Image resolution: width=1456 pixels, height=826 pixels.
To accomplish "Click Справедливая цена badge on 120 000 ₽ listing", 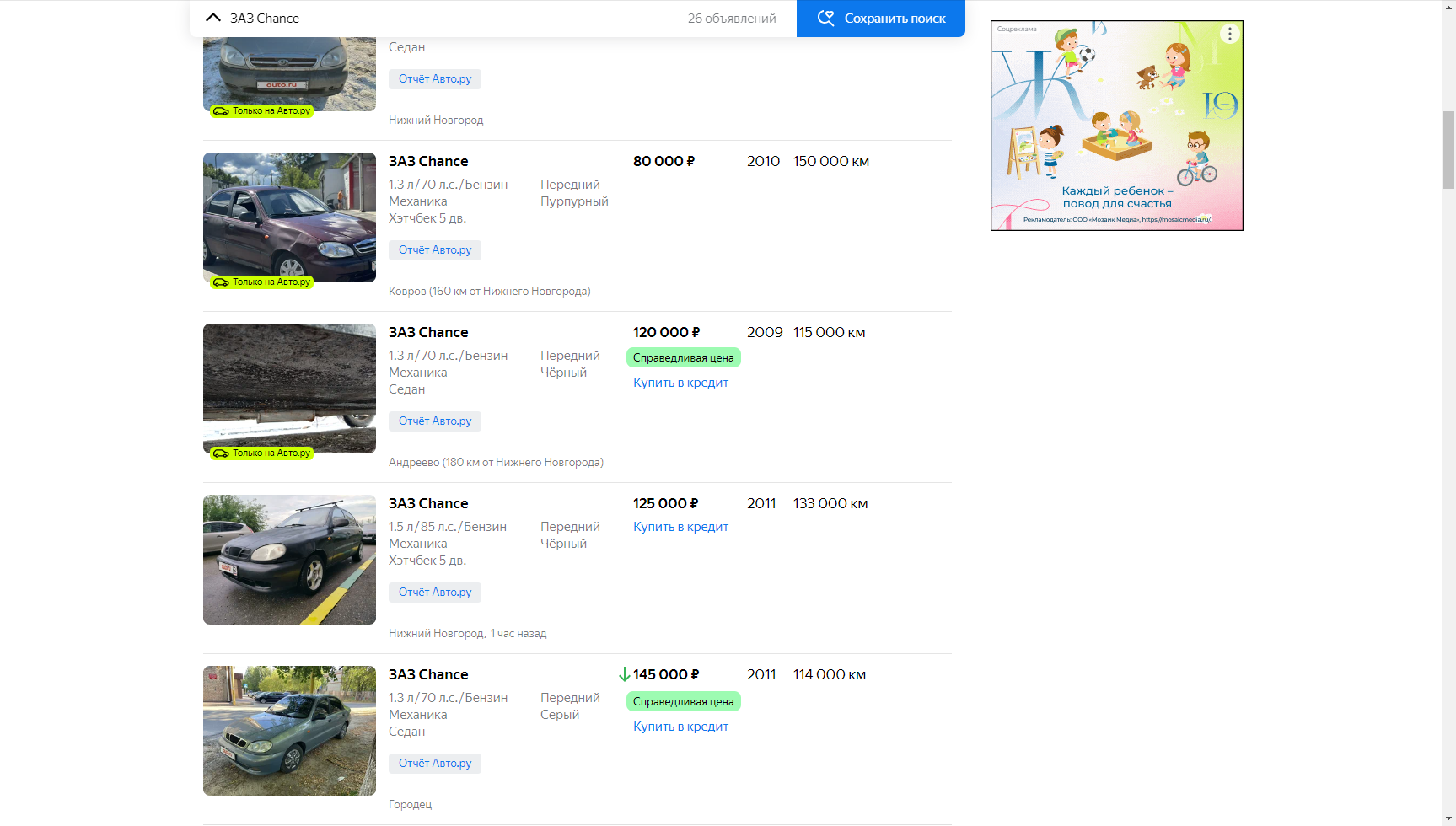I will (x=683, y=357).
